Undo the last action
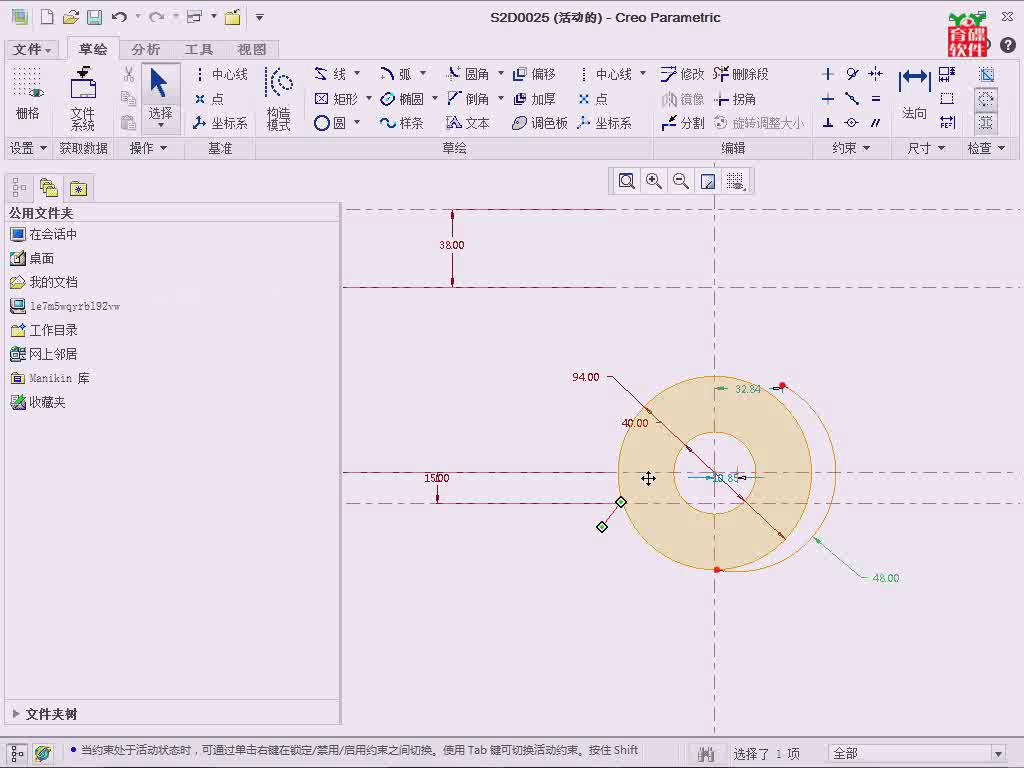The image size is (1024, 768). [x=119, y=17]
